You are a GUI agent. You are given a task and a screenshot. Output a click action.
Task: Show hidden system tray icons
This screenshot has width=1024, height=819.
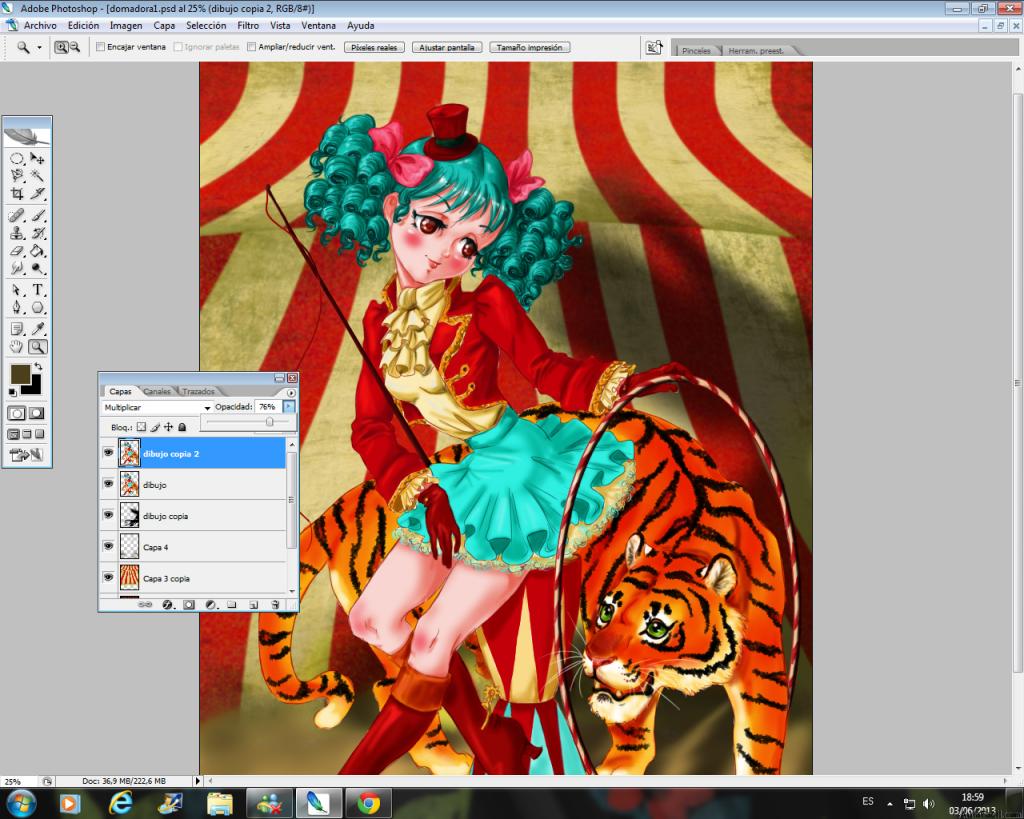889,803
